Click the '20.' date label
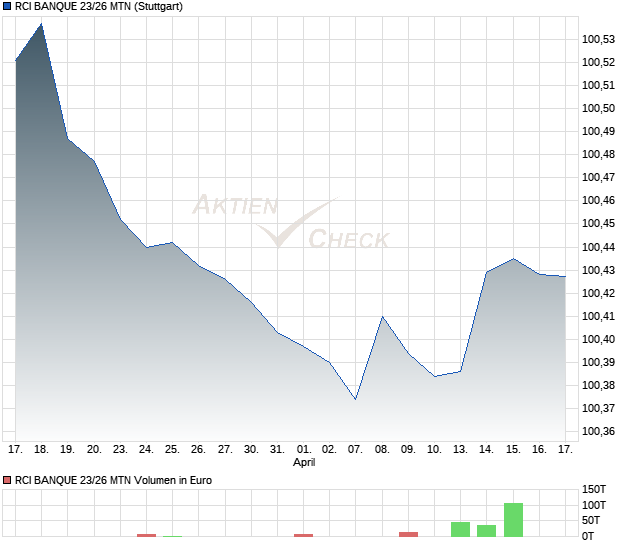Viewport: 620px width, 546px height. coord(94,450)
